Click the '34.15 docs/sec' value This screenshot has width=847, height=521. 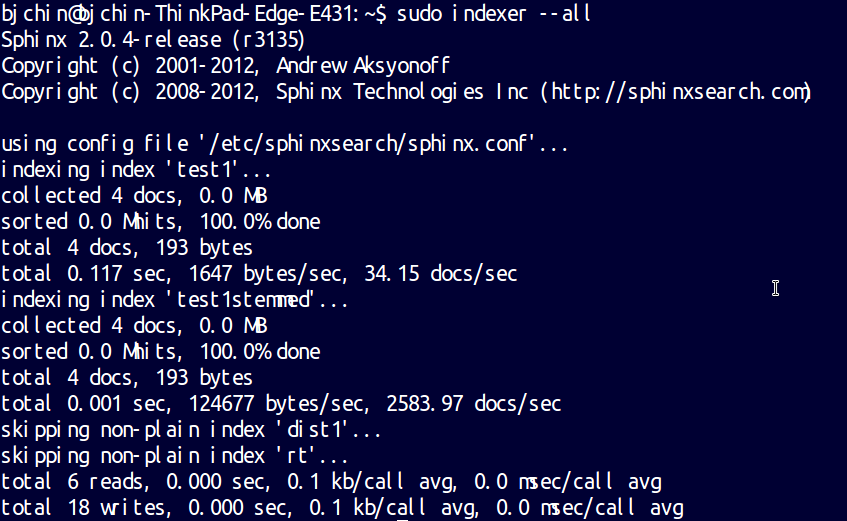(441, 273)
